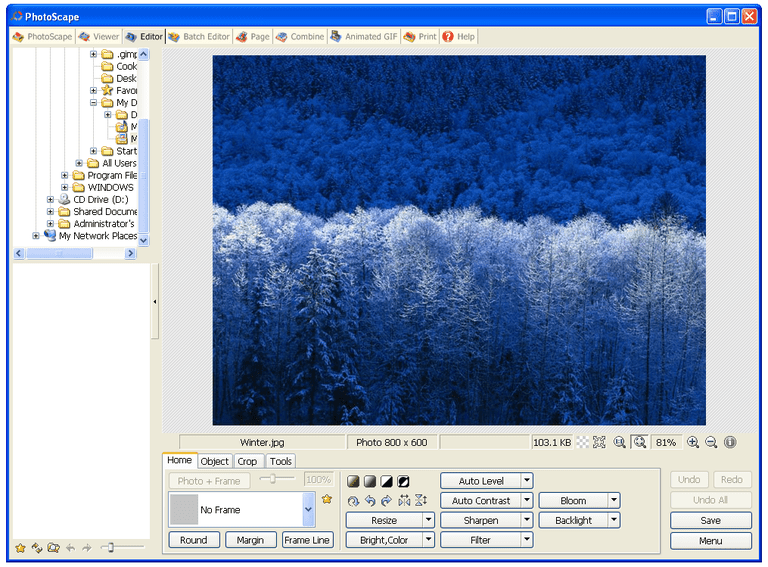The image size is (768, 567).
Task: Collapse the My D folder node
Action: (x=94, y=102)
